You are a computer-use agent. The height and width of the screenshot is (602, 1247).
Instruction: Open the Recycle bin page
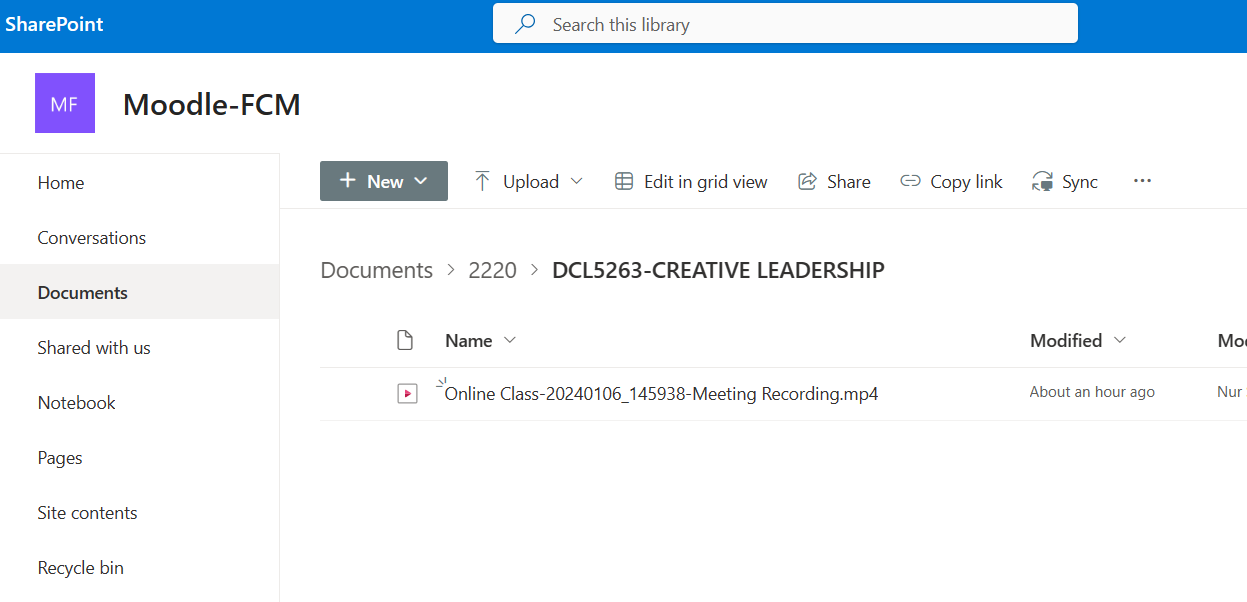(x=81, y=568)
